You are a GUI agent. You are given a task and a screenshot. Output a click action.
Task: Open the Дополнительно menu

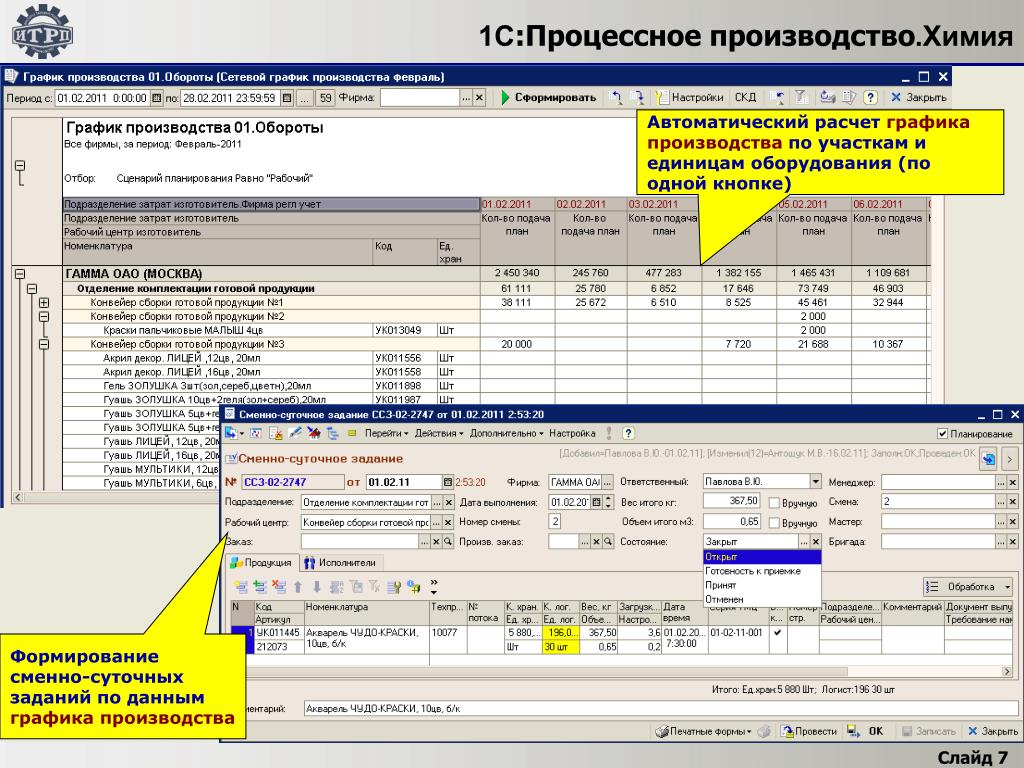coord(506,433)
